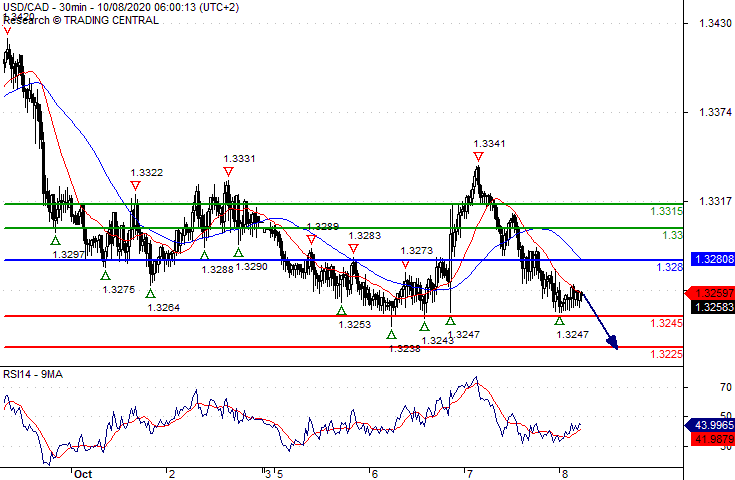The image size is (735, 480).
Task: Click the USD/CAD 30min chart title text
Action: (x=121, y=7)
